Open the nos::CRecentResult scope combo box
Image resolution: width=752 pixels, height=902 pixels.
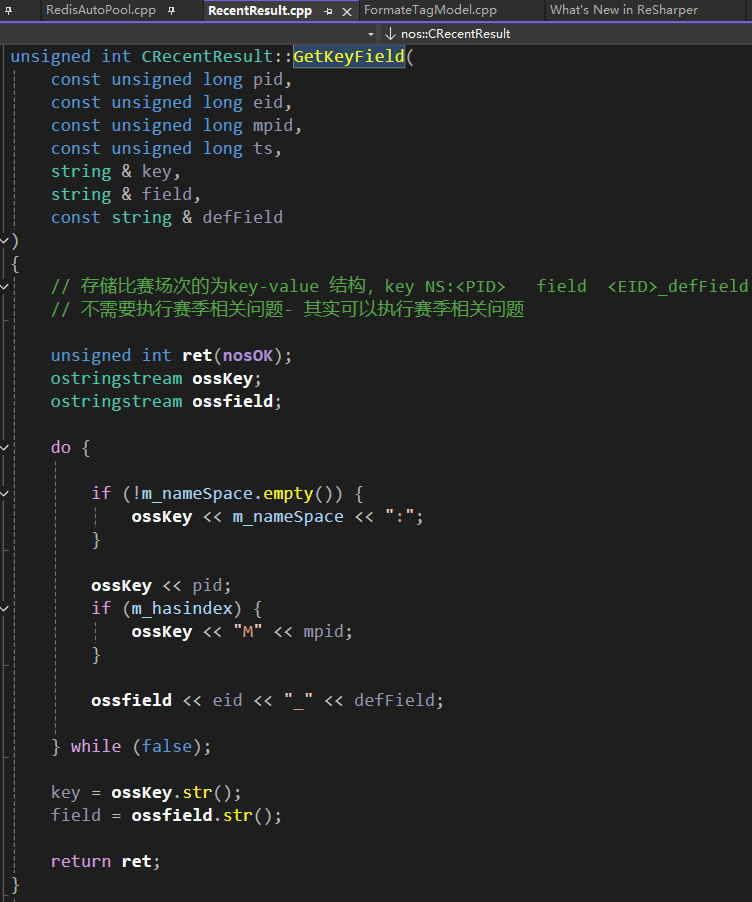point(455,34)
